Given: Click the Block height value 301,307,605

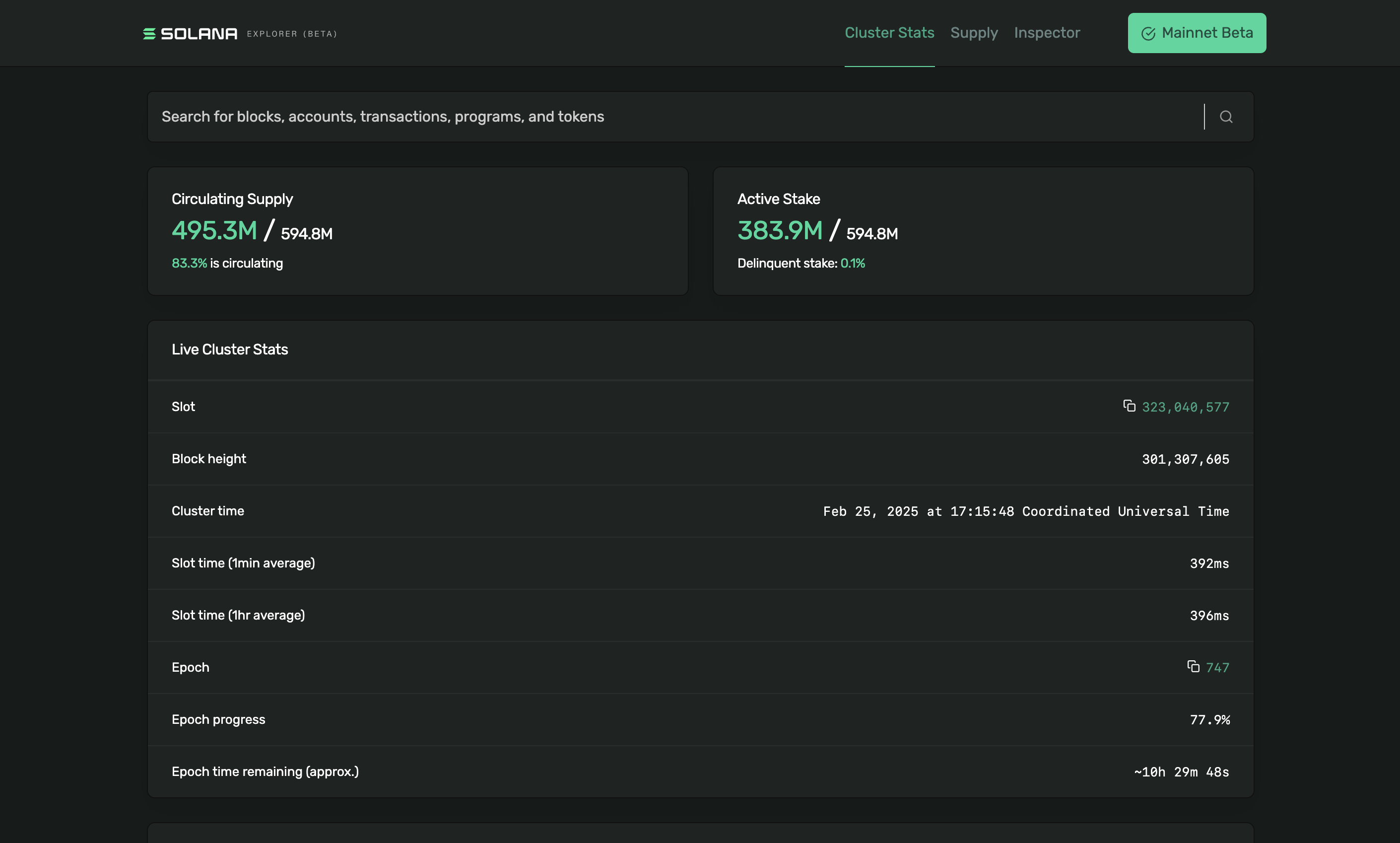Looking at the screenshot, I should pos(1186,460).
